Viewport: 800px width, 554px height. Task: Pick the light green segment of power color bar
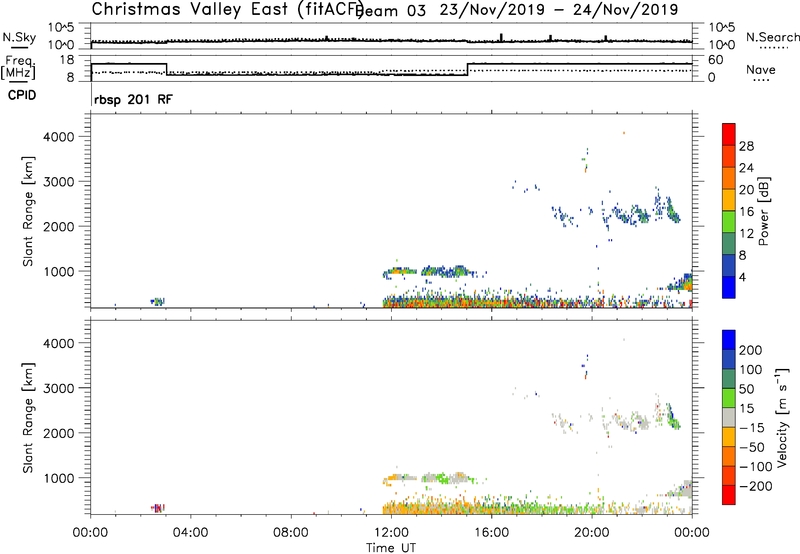click(729, 221)
